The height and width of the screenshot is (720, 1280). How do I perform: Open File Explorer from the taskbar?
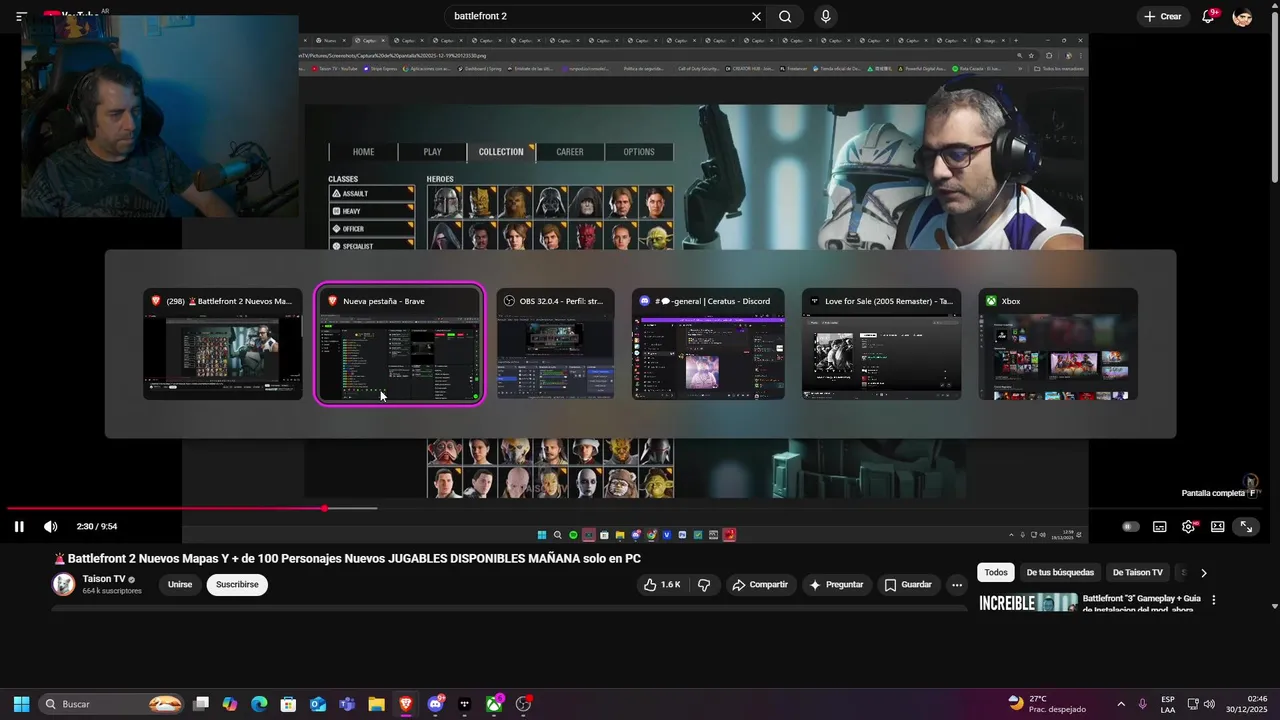376,704
